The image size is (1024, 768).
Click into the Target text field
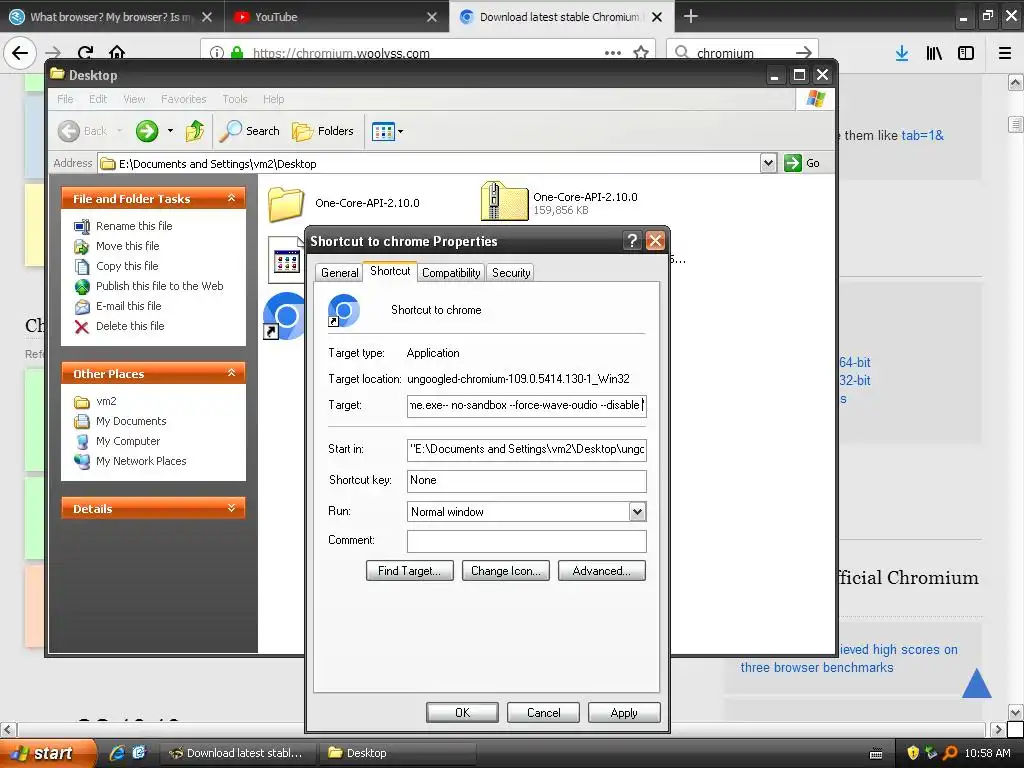(x=526, y=406)
